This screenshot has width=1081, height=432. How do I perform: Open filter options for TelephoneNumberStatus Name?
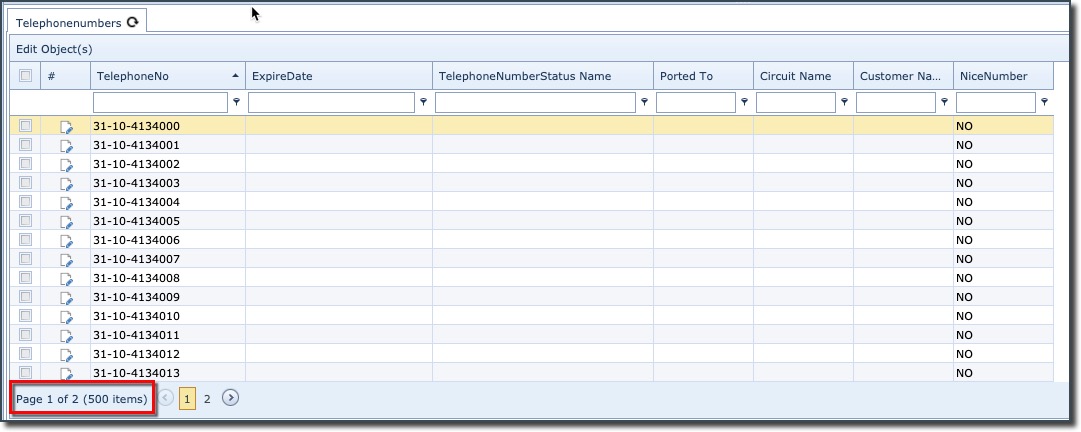coord(644,102)
